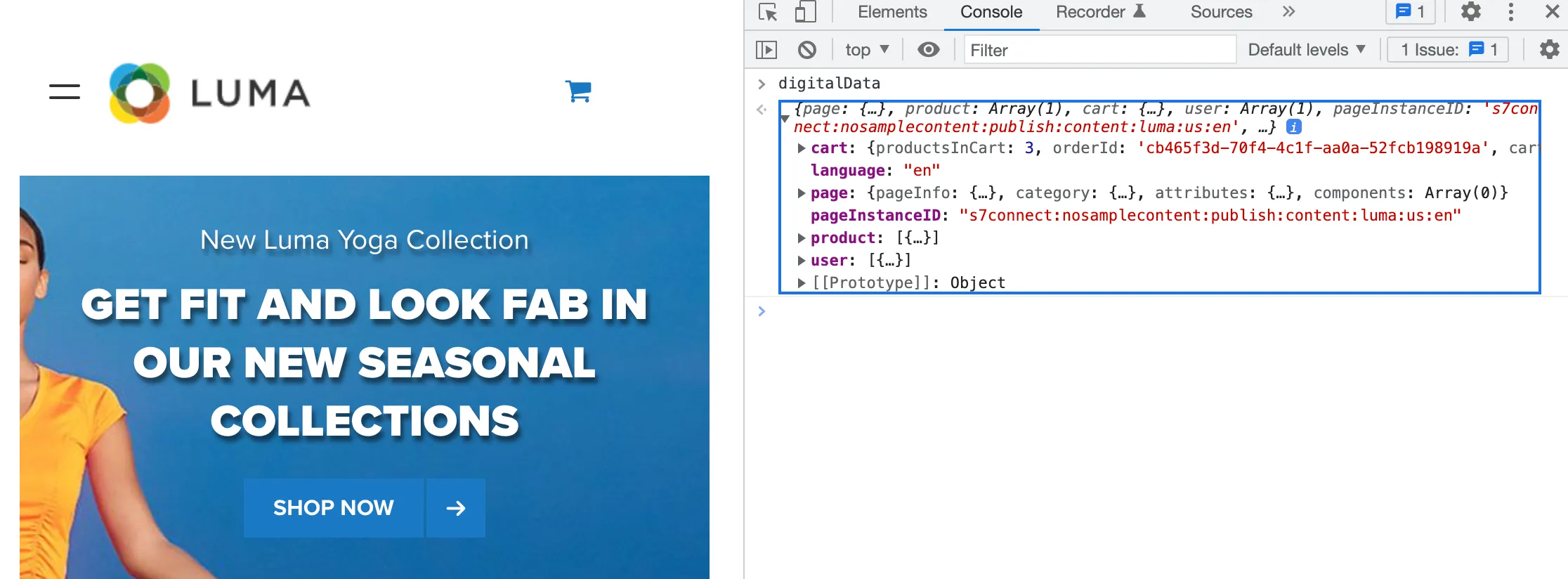
Task: Open the hamburger navigation menu
Action: point(65,92)
